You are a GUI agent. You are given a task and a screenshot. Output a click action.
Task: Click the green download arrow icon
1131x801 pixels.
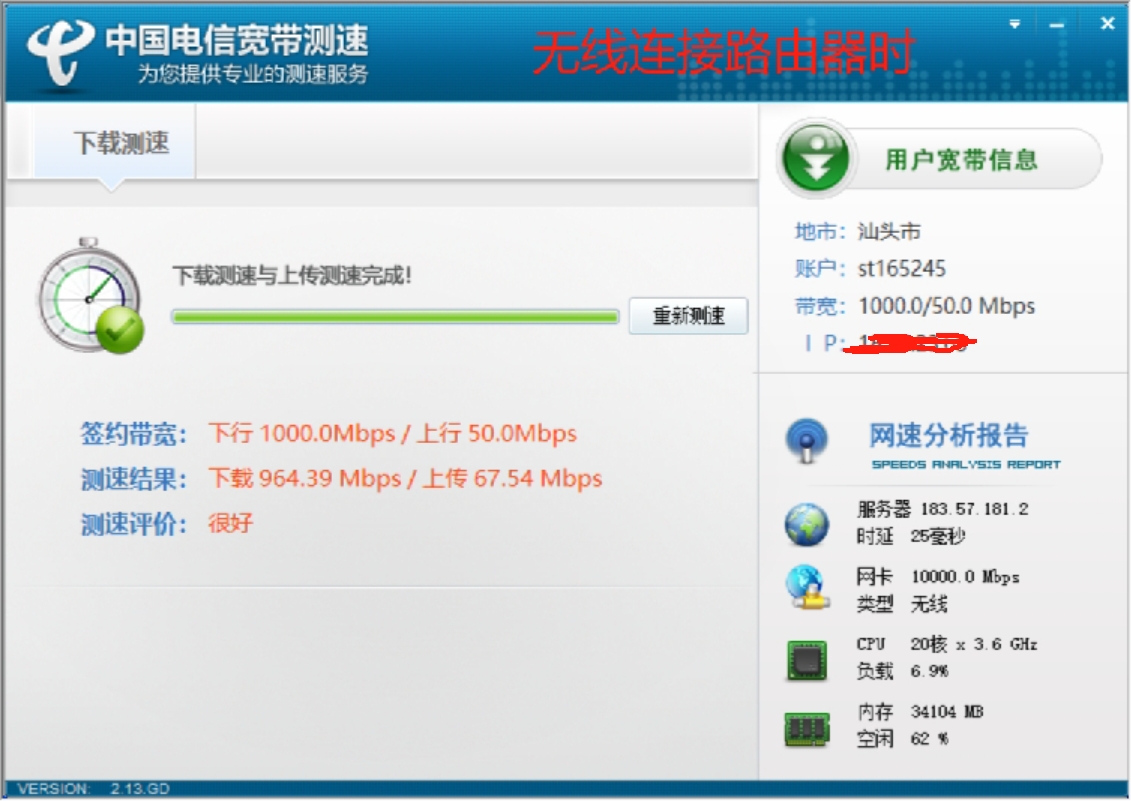point(817,157)
